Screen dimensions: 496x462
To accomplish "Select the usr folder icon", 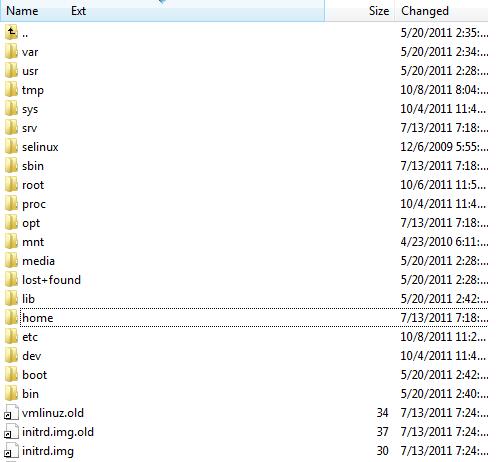I will click(x=11, y=71).
